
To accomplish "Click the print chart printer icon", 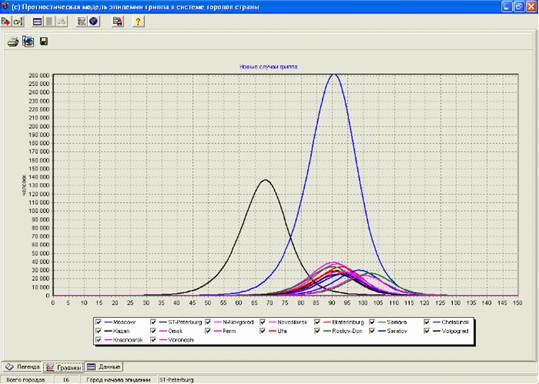I will (13, 42).
